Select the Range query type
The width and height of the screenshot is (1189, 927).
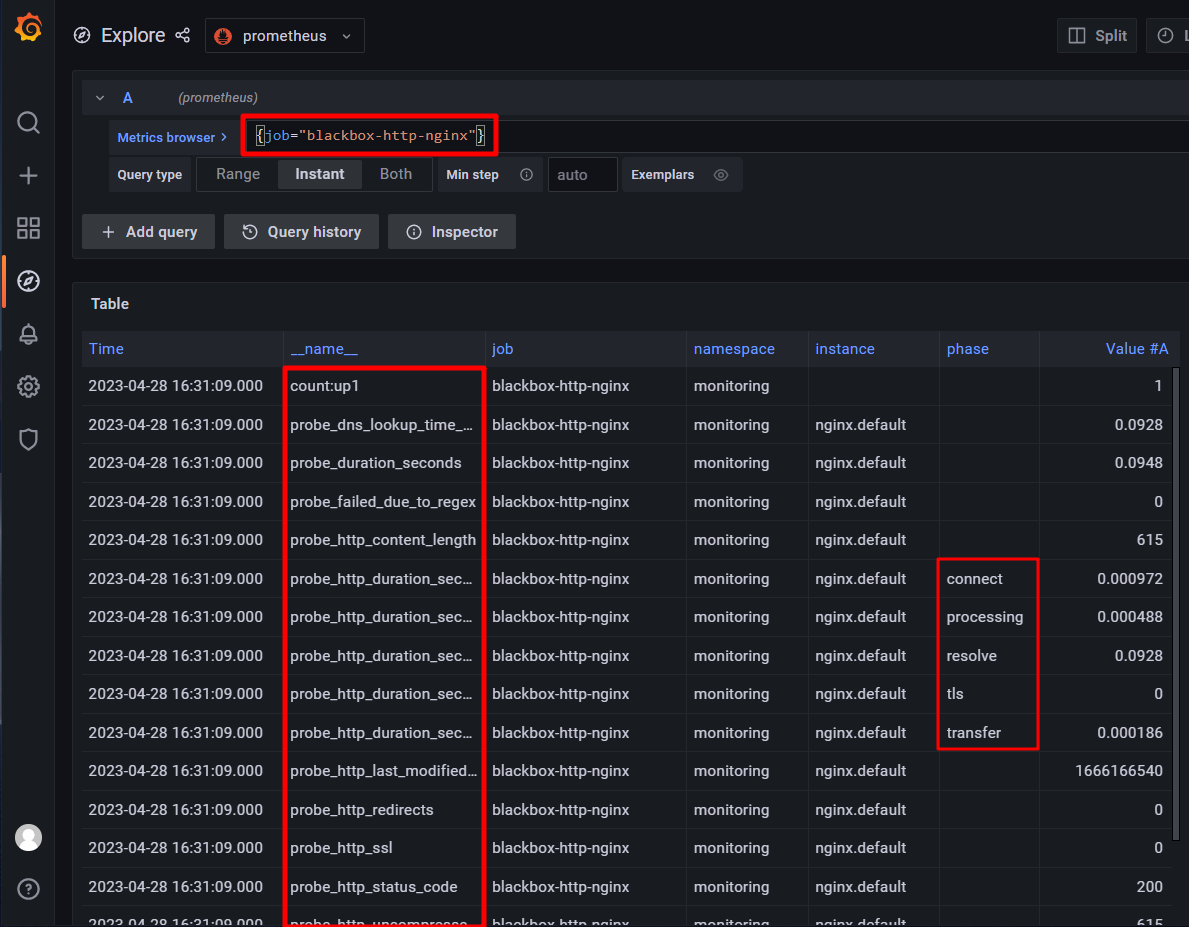(x=238, y=174)
